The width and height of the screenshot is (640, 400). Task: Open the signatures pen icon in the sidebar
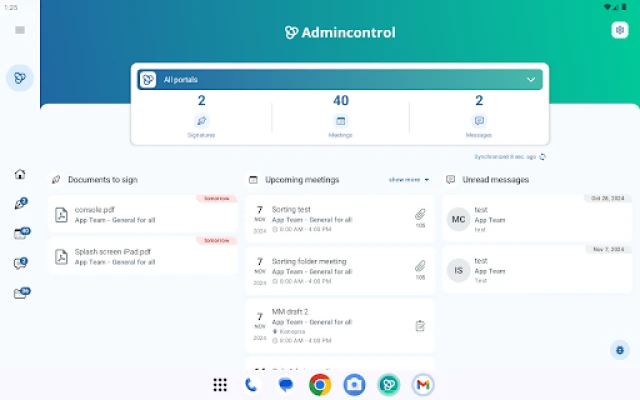(x=20, y=204)
